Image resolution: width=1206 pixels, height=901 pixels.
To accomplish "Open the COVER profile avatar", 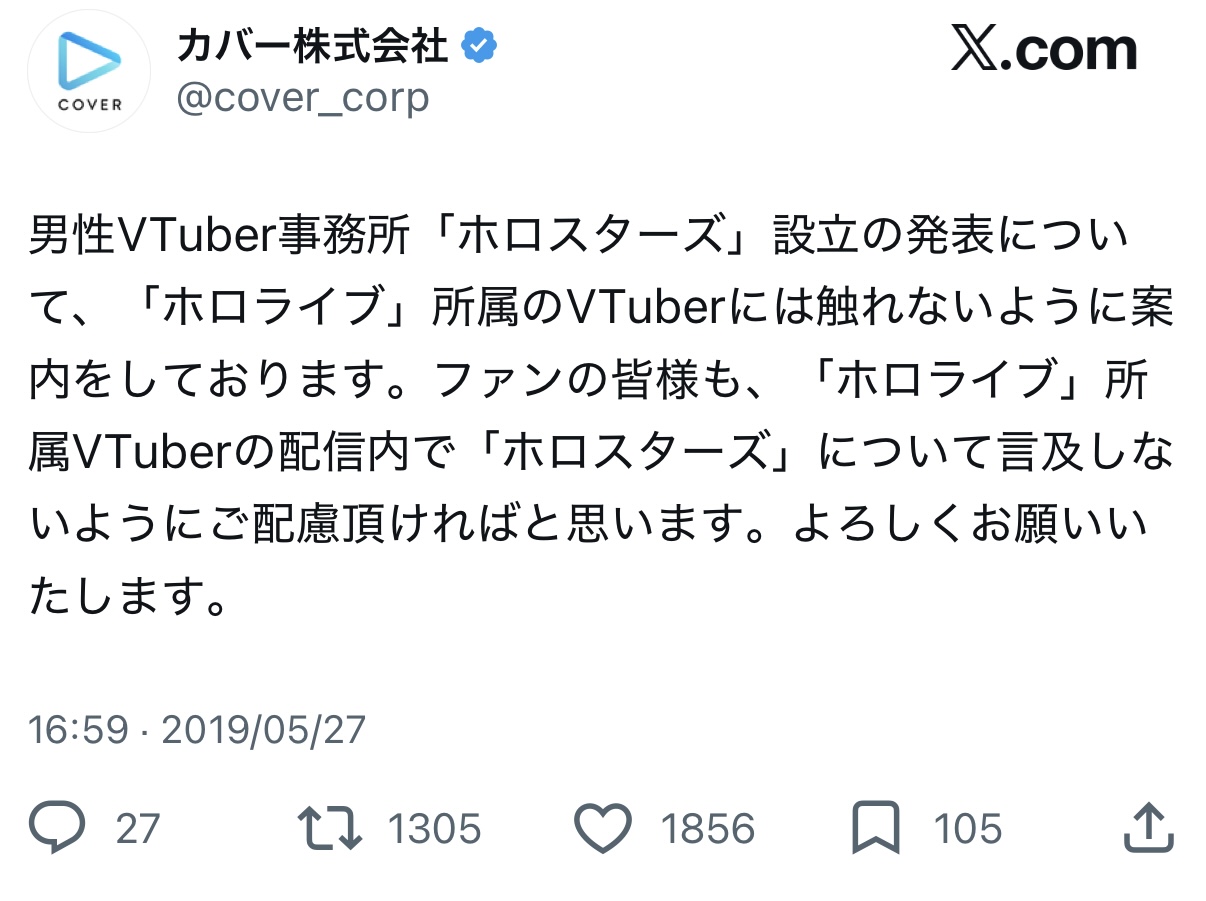I will pos(88,71).
